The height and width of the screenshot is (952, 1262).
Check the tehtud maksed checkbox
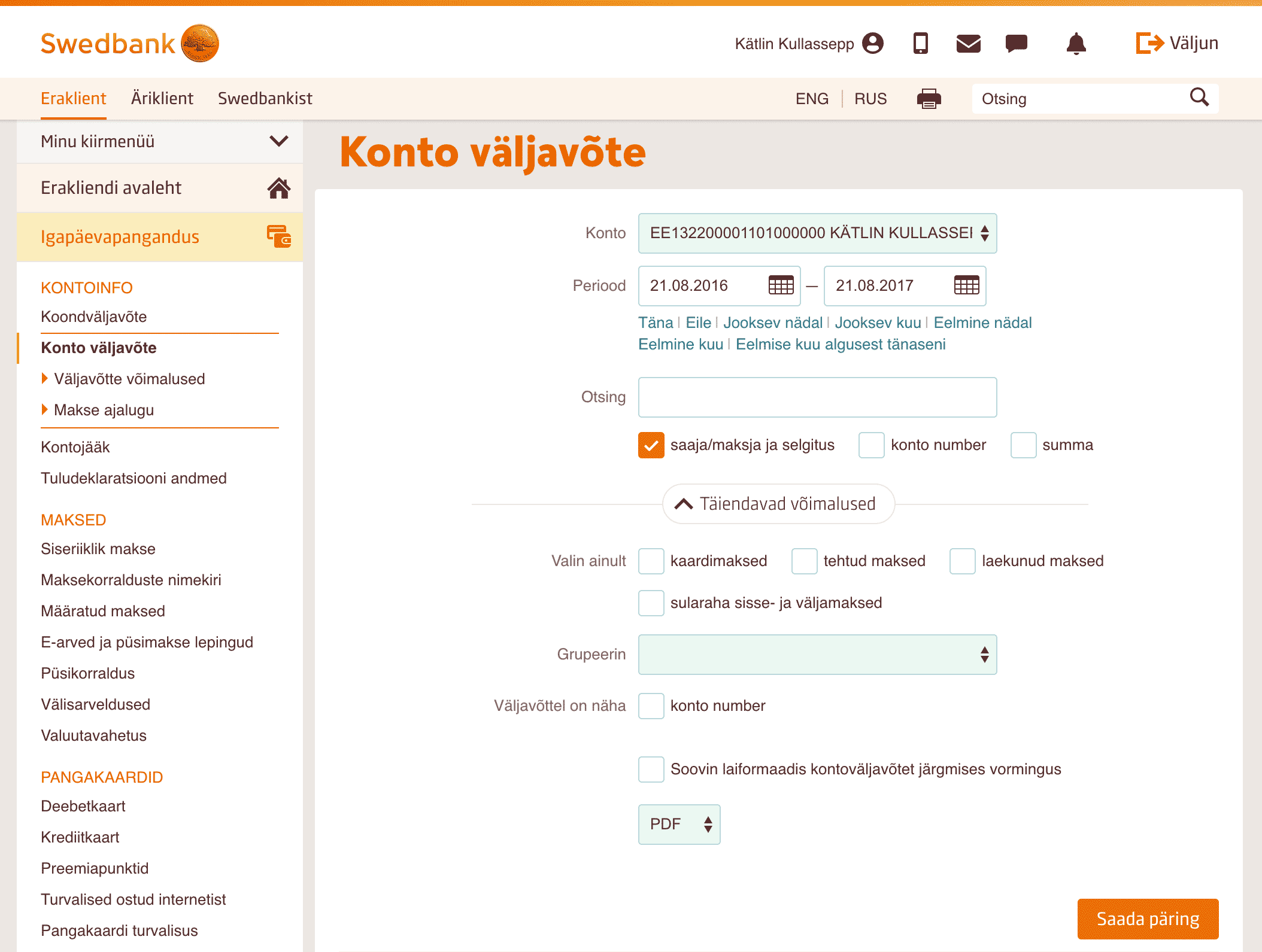804,561
